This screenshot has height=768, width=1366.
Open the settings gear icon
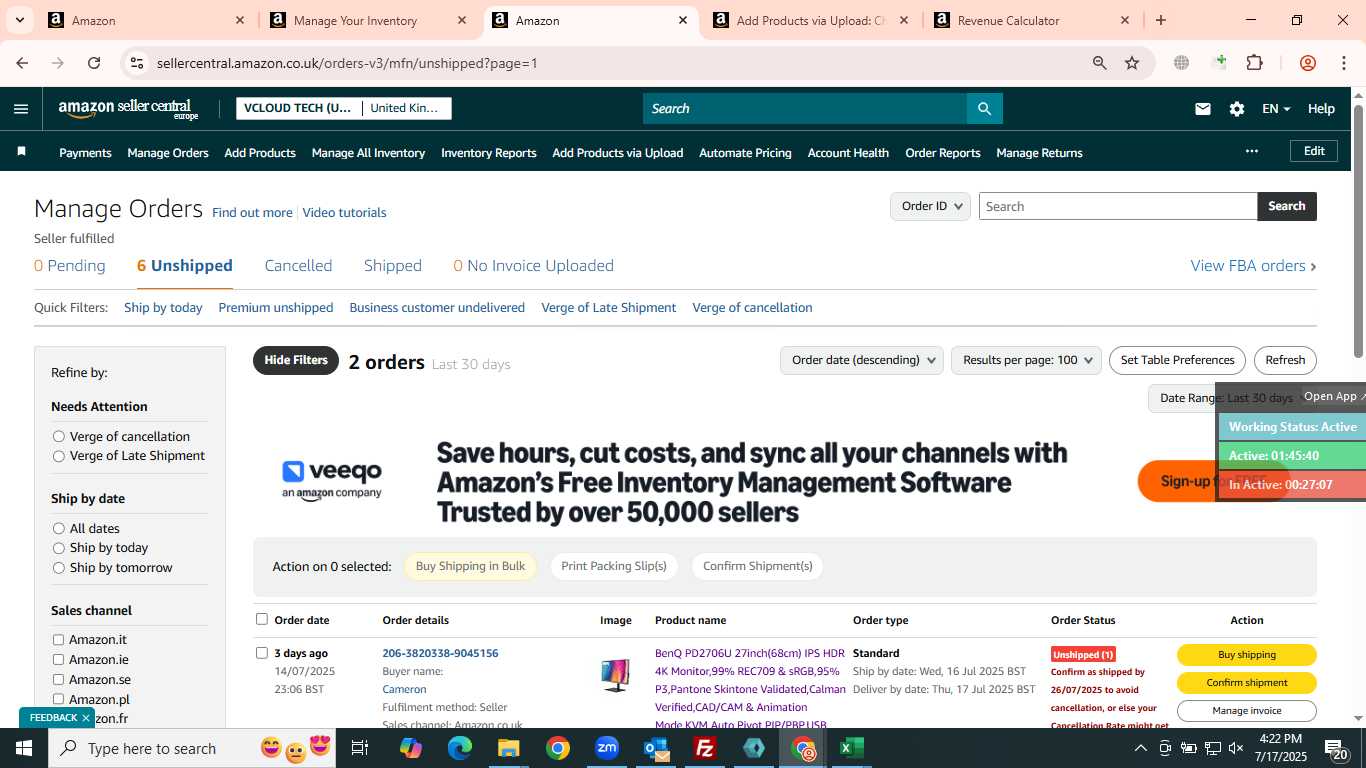[1237, 109]
